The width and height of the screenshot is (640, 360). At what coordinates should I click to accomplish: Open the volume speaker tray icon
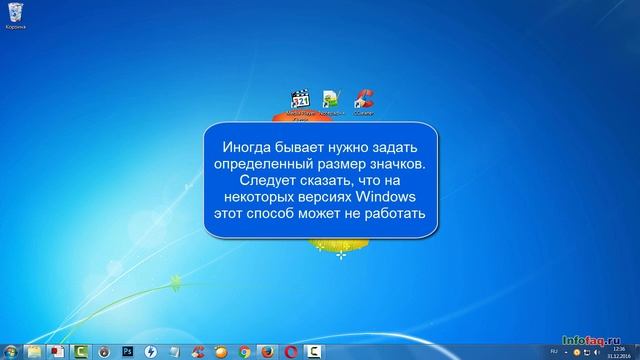[597, 352]
